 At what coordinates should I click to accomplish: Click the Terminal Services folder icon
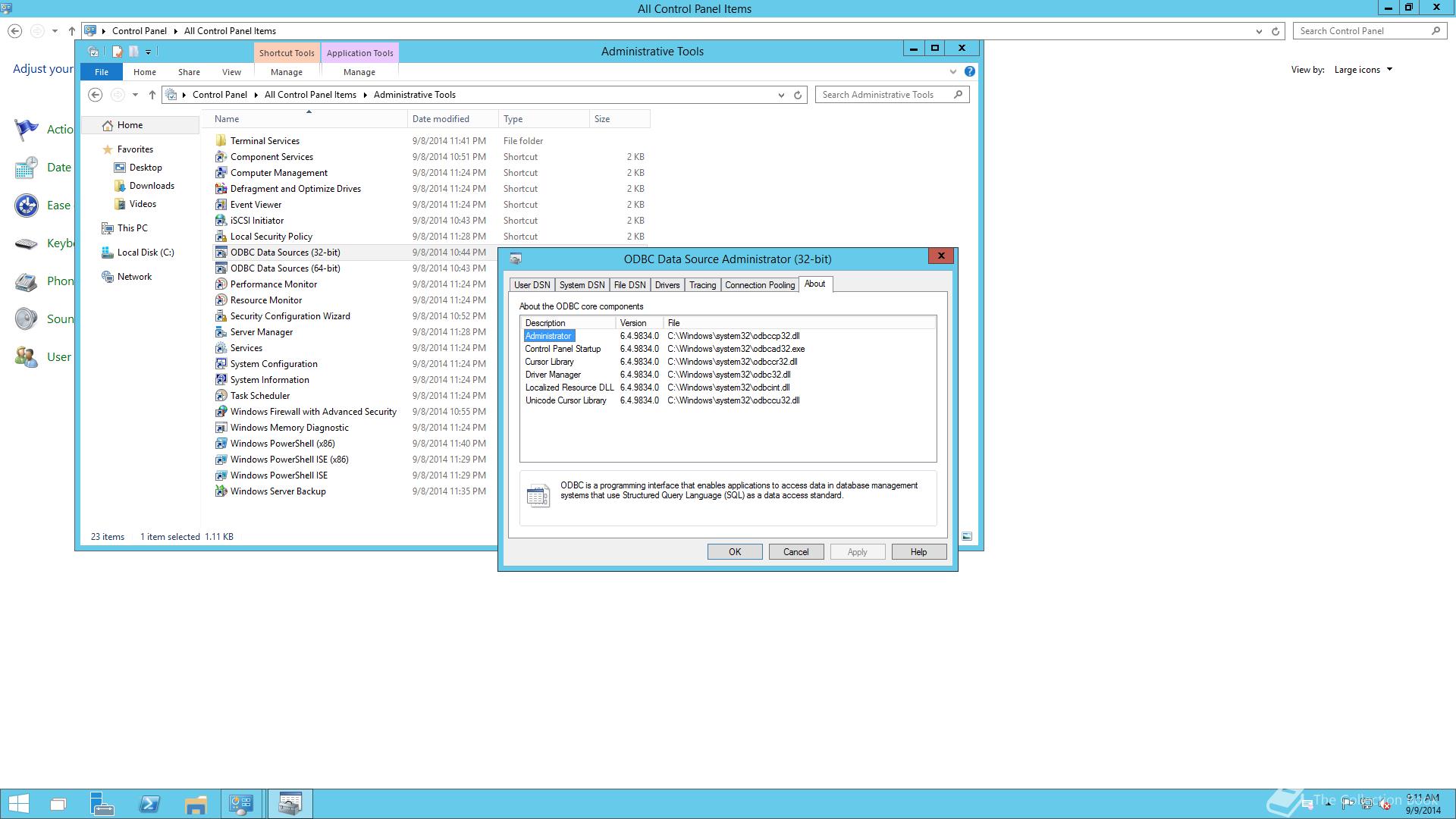tap(221, 141)
